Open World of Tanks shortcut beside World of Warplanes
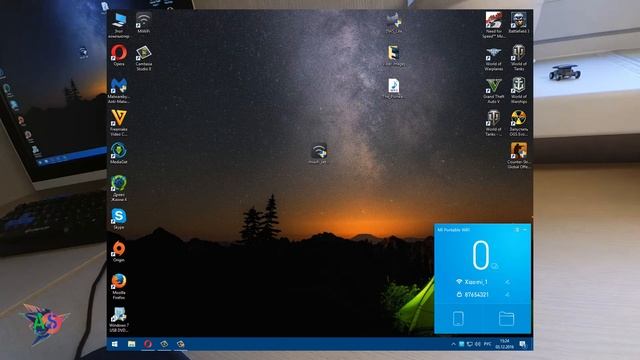The image size is (640, 360). click(519, 58)
